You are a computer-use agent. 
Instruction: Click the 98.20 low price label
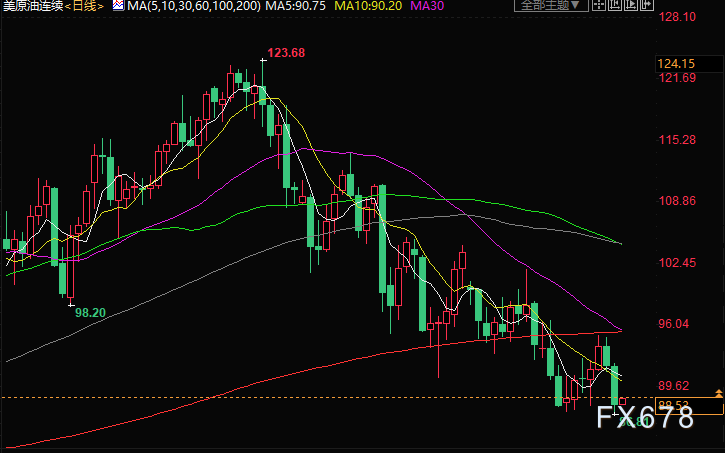[x=91, y=312]
